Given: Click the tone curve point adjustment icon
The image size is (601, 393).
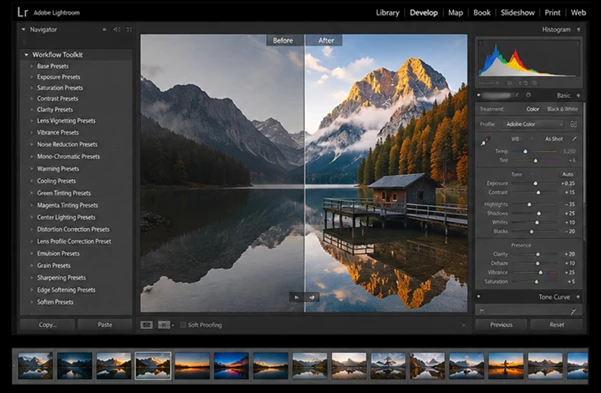Looking at the screenshot, I should [573, 311].
